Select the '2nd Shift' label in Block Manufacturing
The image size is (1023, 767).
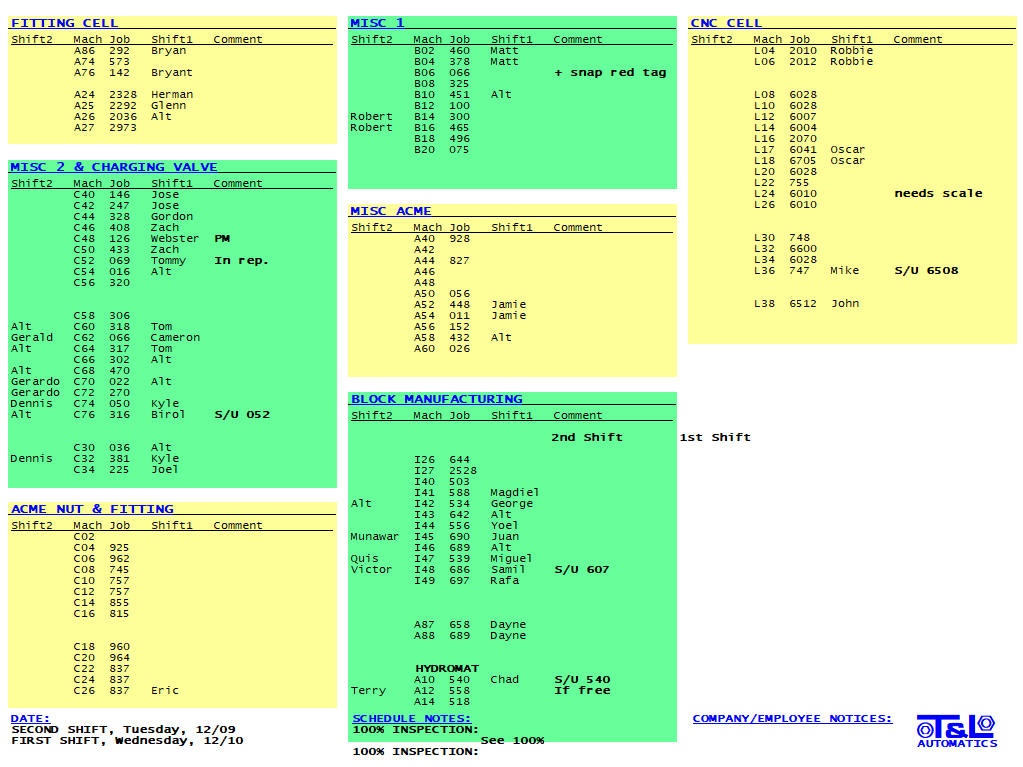pyautogui.click(x=586, y=438)
